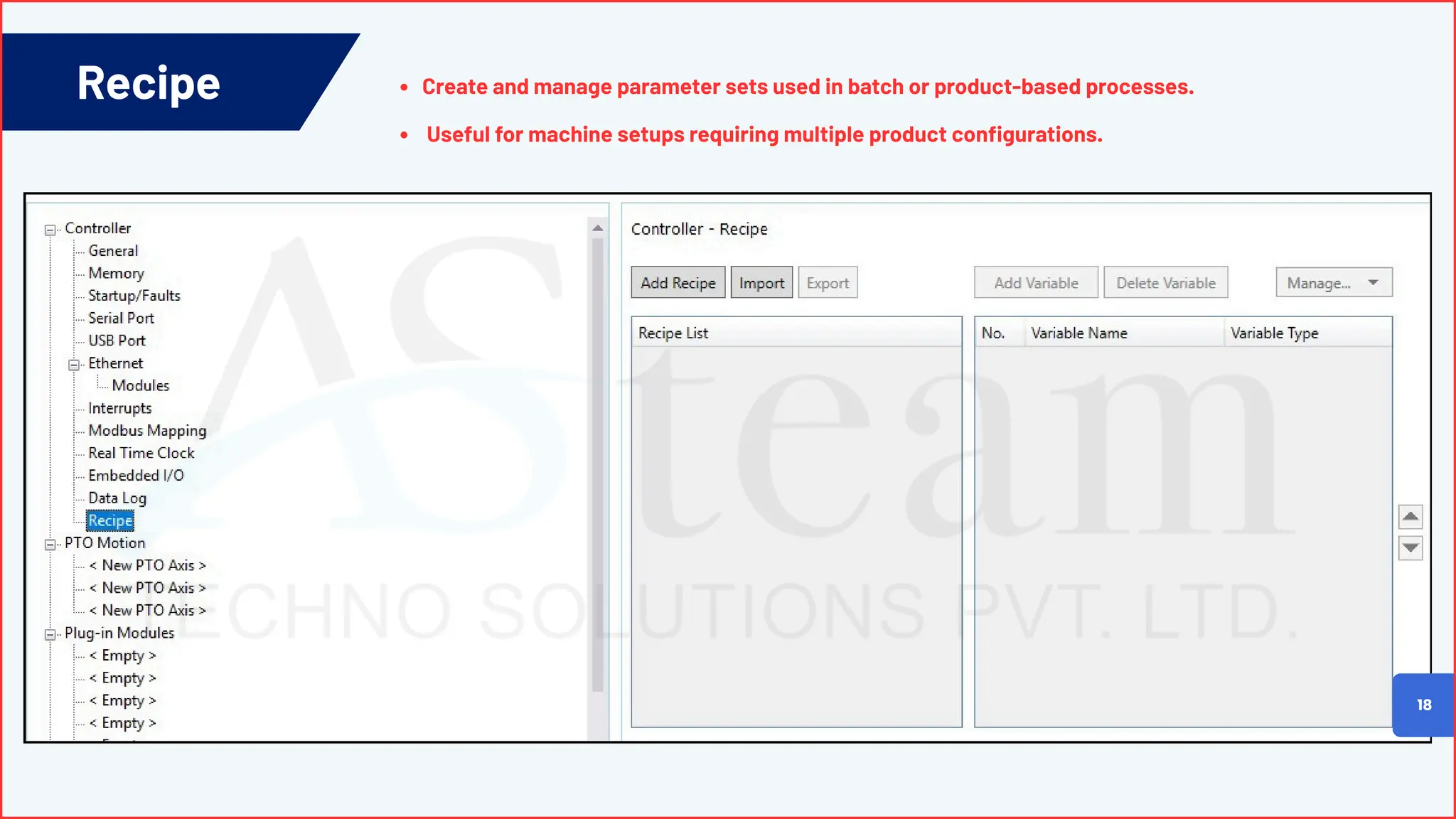Open the Interrupts tree item
Screen dimensions: 1456x819
click(x=120, y=409)
